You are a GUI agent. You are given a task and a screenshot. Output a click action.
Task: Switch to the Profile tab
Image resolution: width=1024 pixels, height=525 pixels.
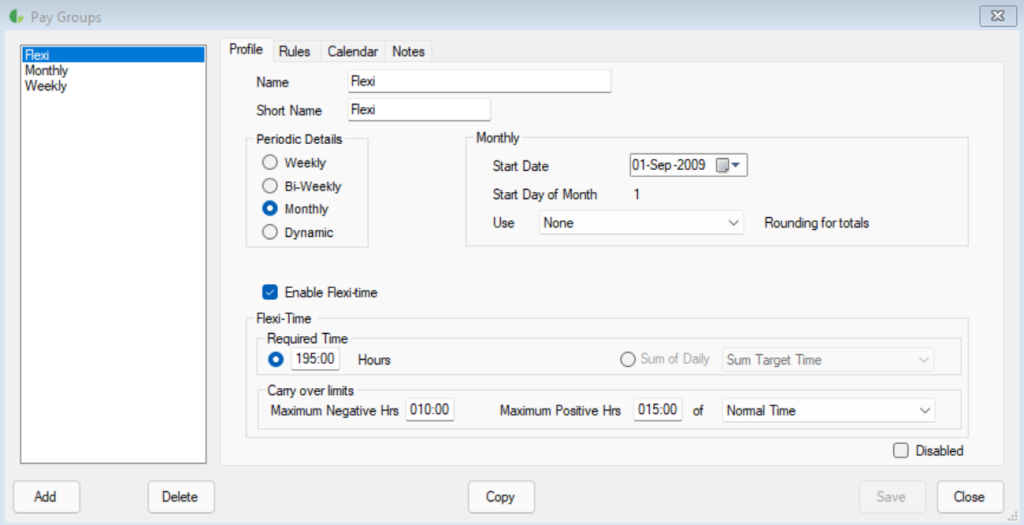pos(246,50)
